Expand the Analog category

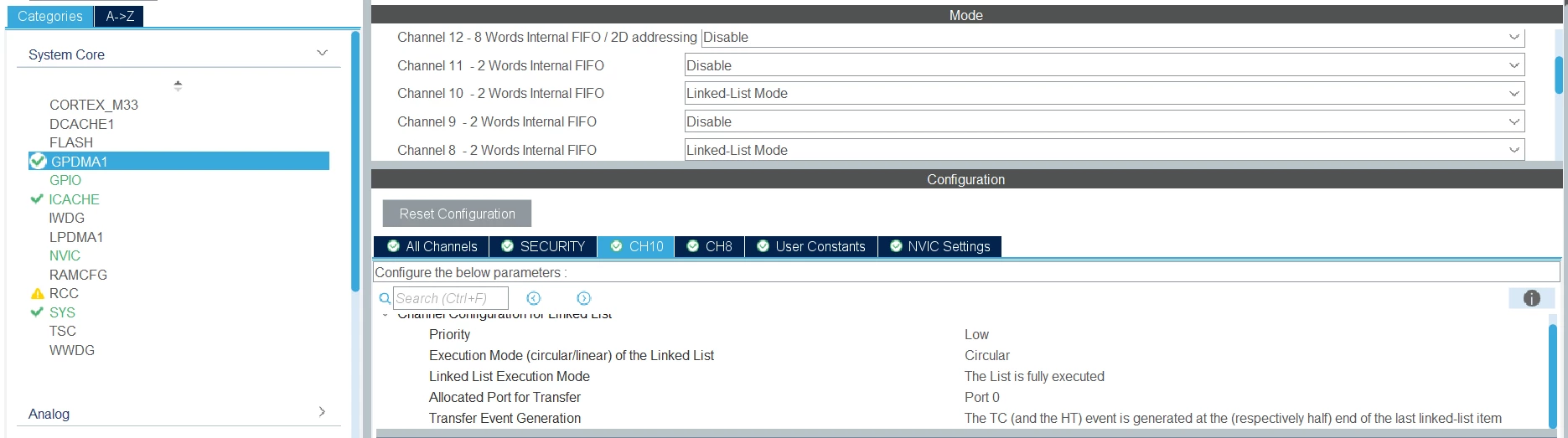[x=323, y=412]
